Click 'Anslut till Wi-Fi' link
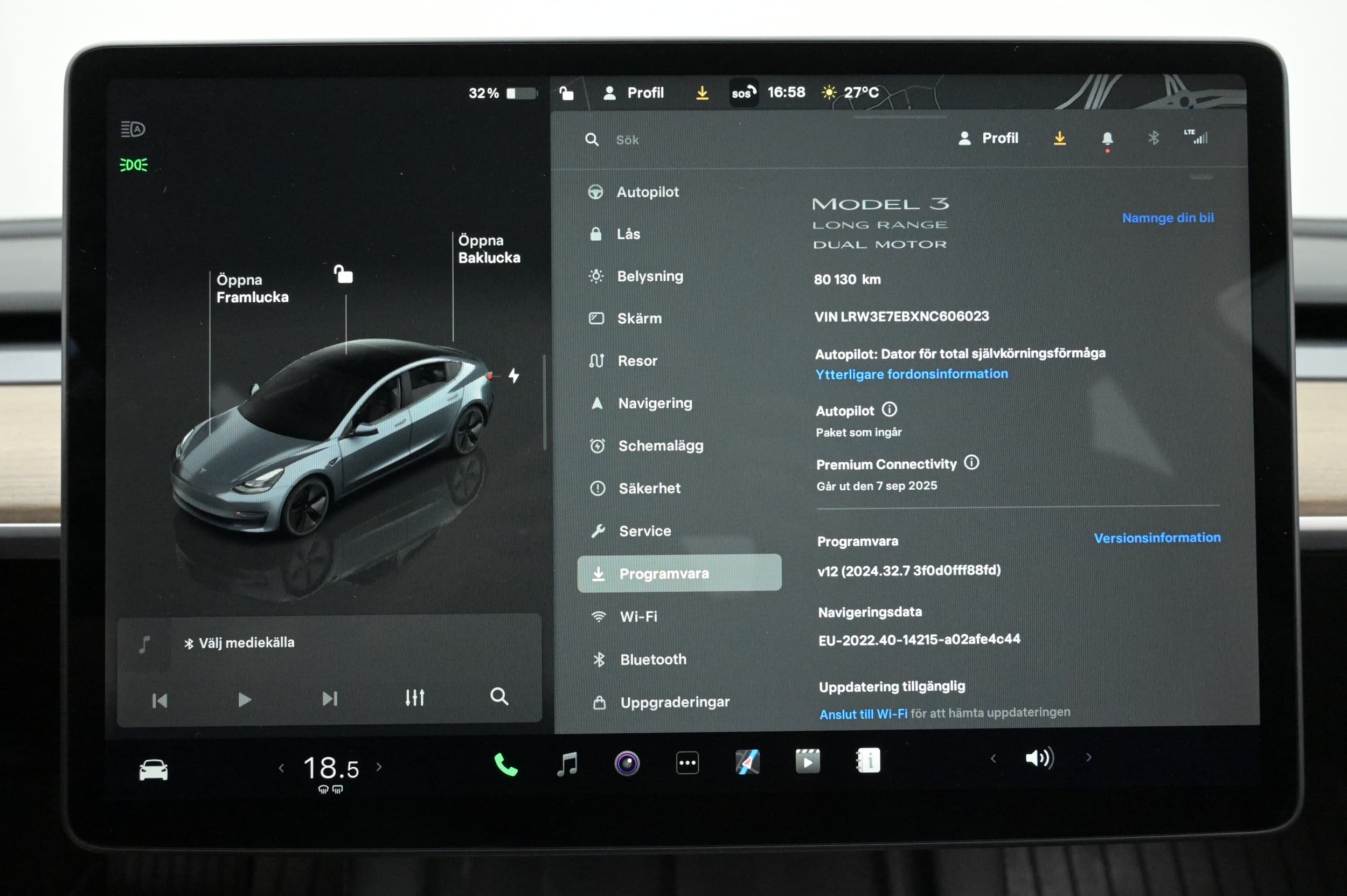The width and height of the screenshot is (1347, 896). tap(863, 714)
